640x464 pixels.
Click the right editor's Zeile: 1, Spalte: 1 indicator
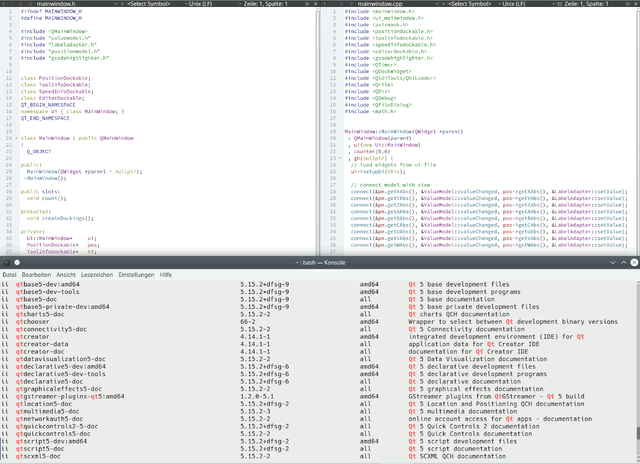pyautogui.click(x=586, y=4)
